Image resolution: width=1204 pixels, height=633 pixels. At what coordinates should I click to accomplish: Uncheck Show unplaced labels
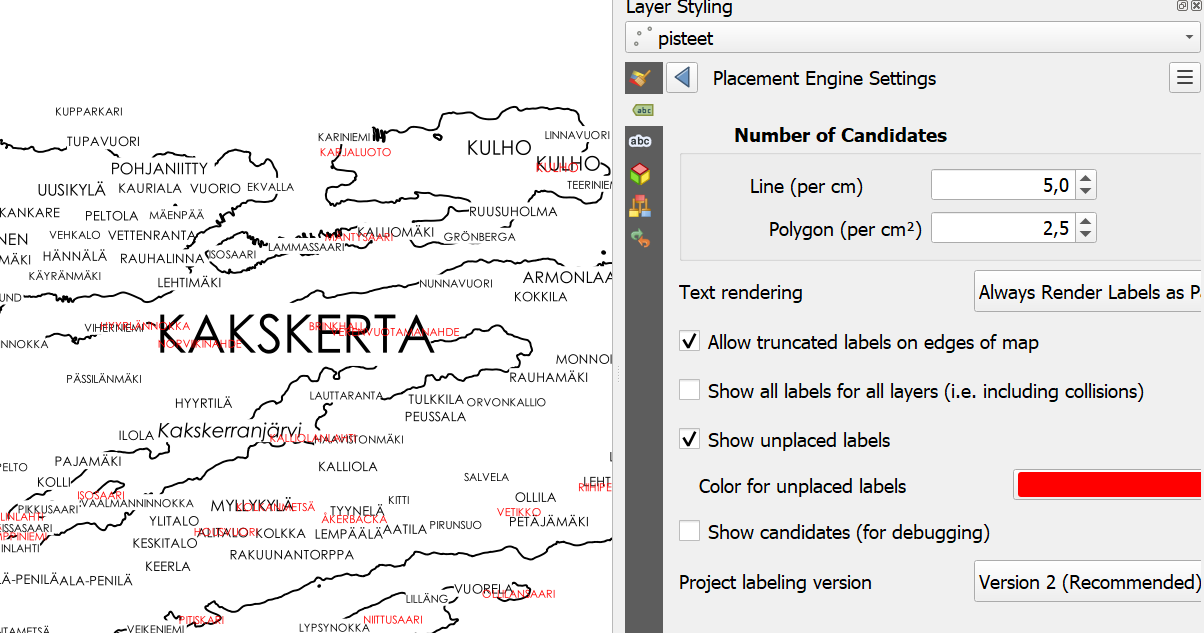click(689, 440)
